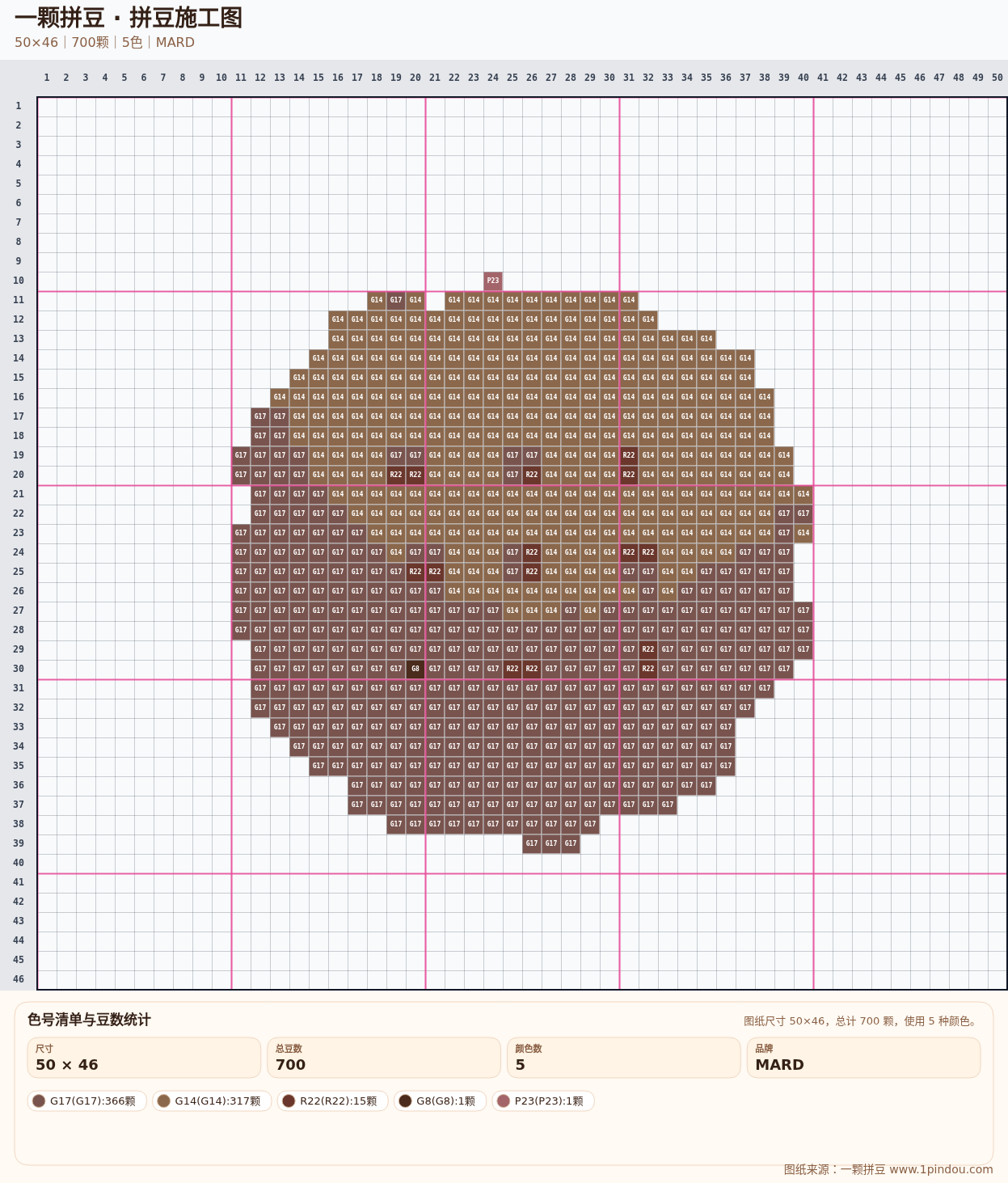Click row number 30 in left ruler
This screenshot has width=1008, height=1183.
pyautogui.click(x=19, y=669)
